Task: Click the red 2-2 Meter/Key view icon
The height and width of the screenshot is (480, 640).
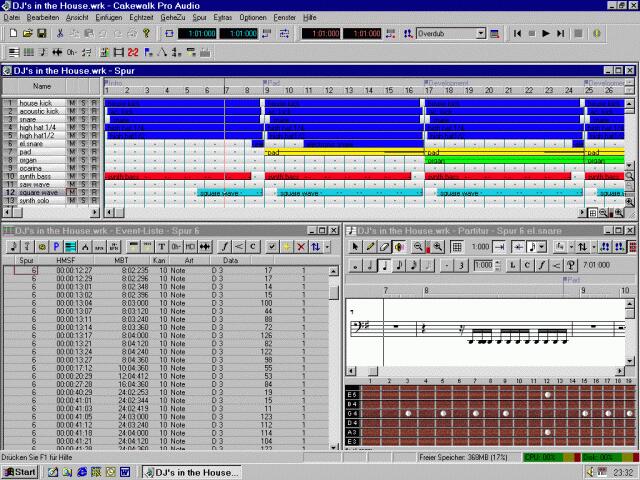Action: (133, 52)
